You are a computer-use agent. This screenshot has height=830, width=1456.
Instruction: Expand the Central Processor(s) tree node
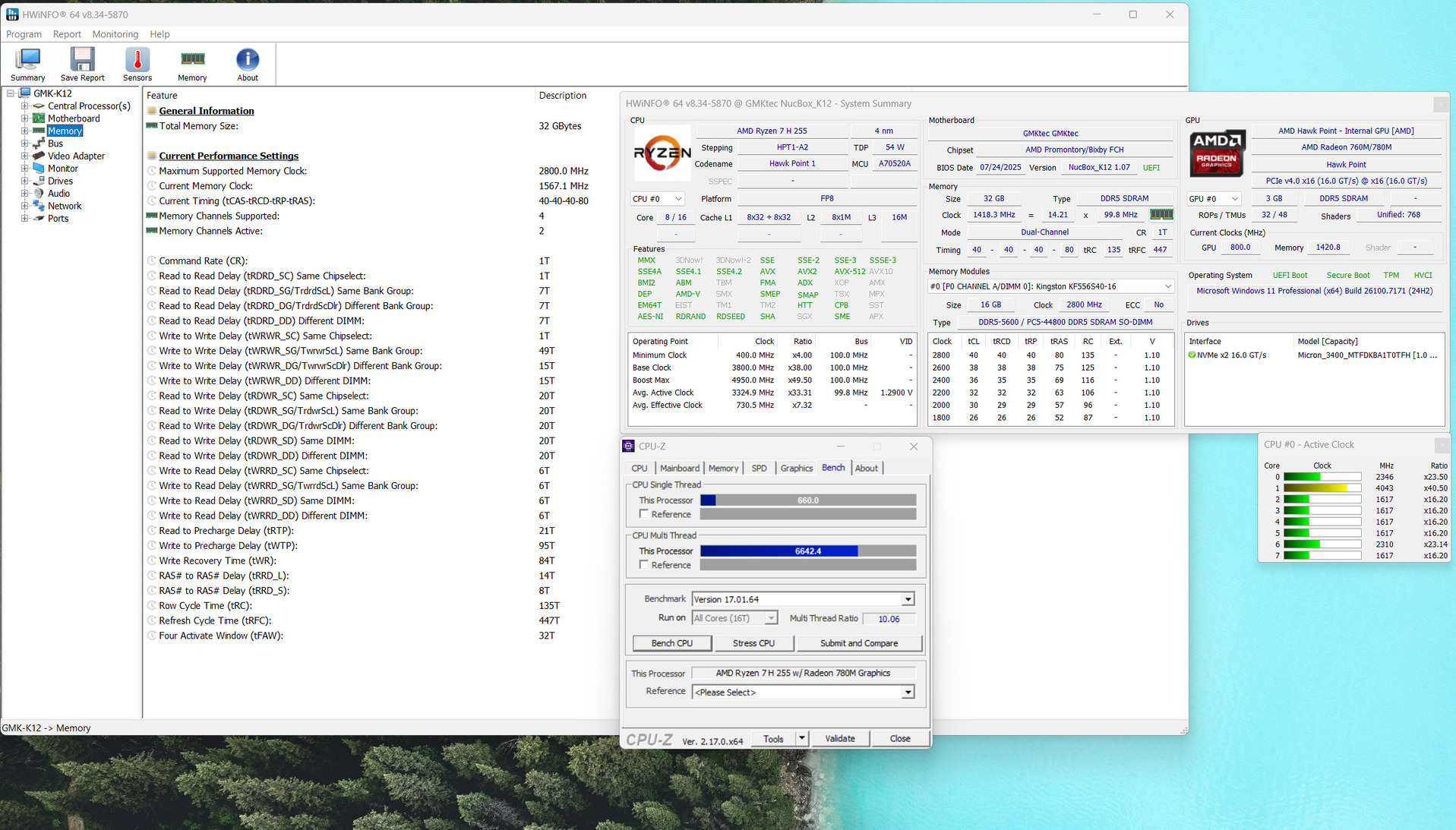pyautogui.click(x=24, y=106)
